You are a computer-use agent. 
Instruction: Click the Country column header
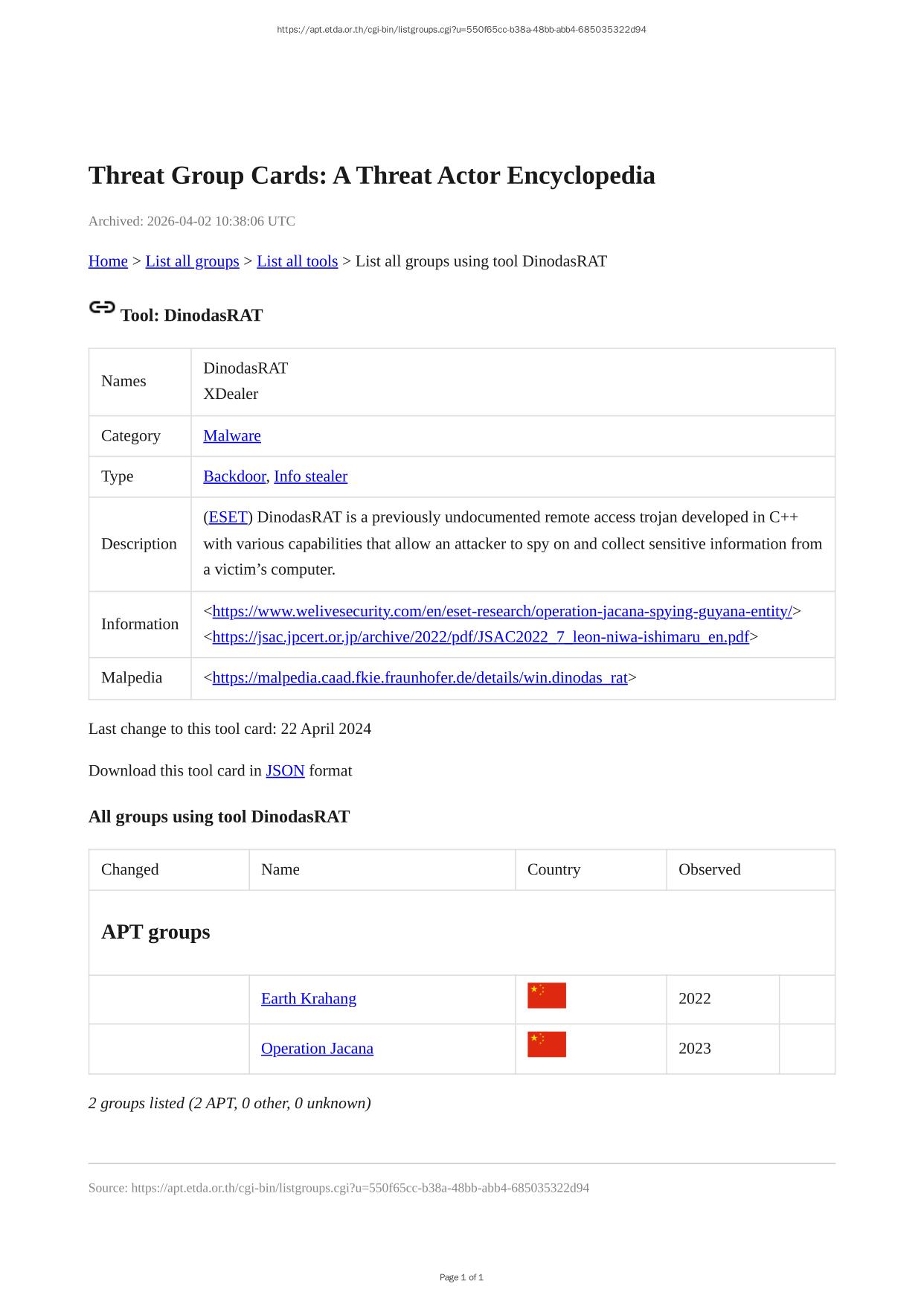click(554, 869)
